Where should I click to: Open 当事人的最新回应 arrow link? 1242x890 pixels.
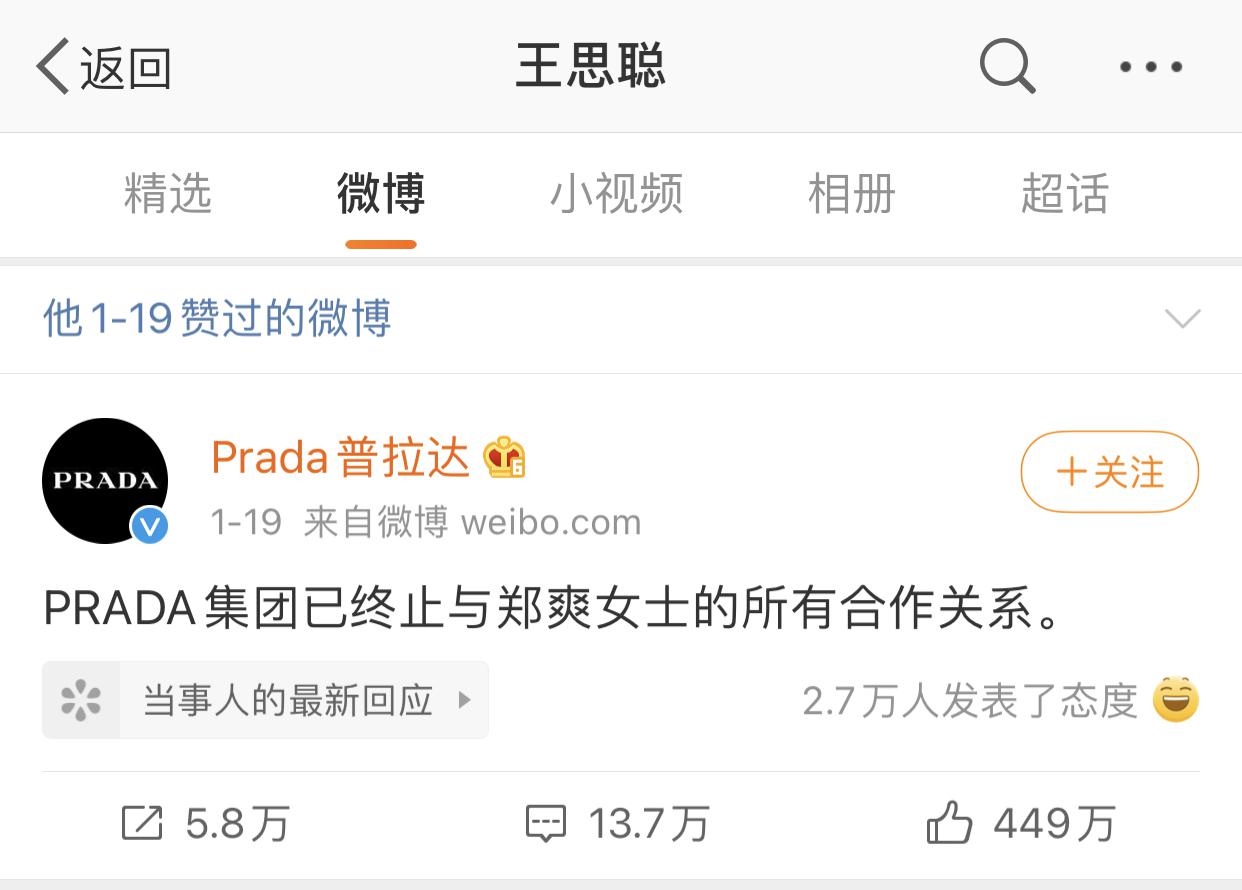pyautogui.click(x=265, y=700)
